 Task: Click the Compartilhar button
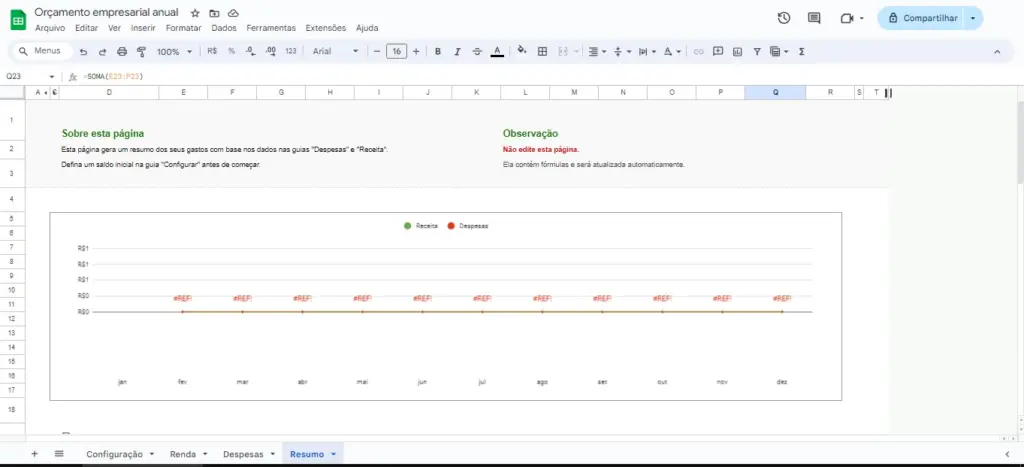(922, 18)
